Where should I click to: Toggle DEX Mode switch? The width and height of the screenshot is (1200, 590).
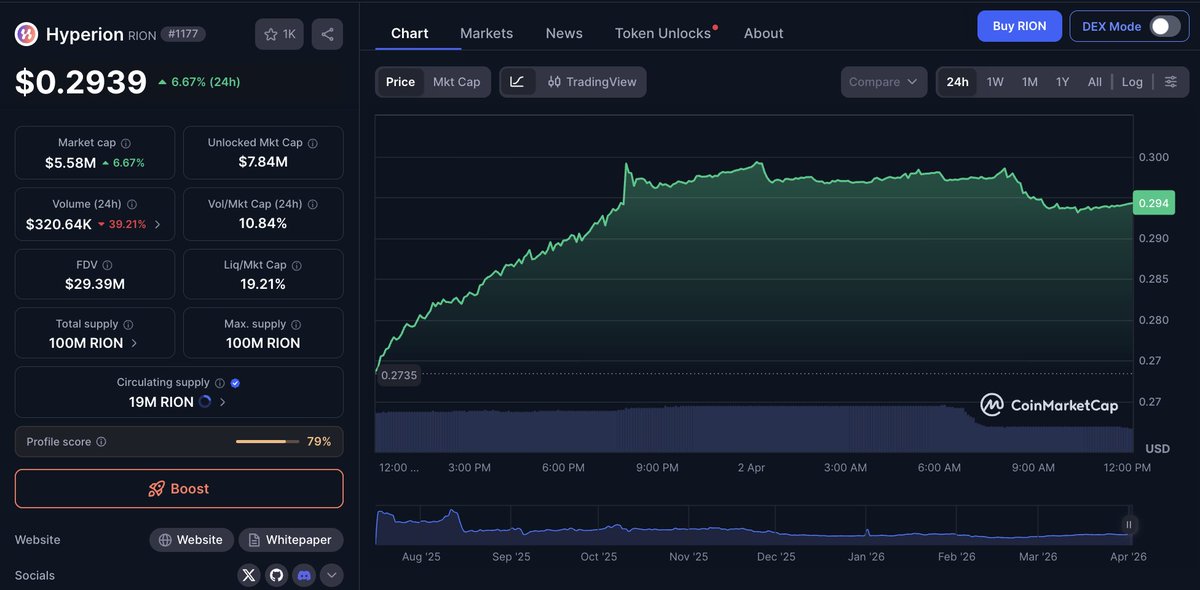pyautogui.click(x=1165, y=26)
